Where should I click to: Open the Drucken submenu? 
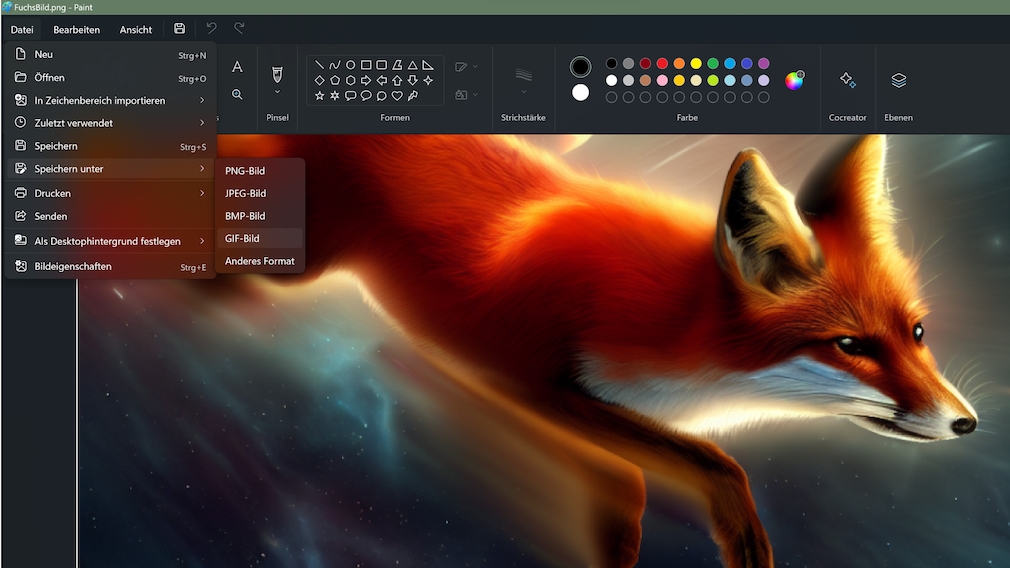click(x=110, y=193)
